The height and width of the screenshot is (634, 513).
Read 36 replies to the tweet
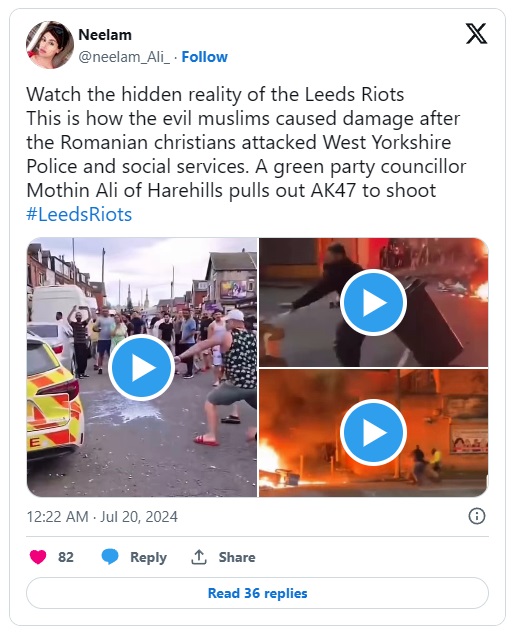point(257,593)
